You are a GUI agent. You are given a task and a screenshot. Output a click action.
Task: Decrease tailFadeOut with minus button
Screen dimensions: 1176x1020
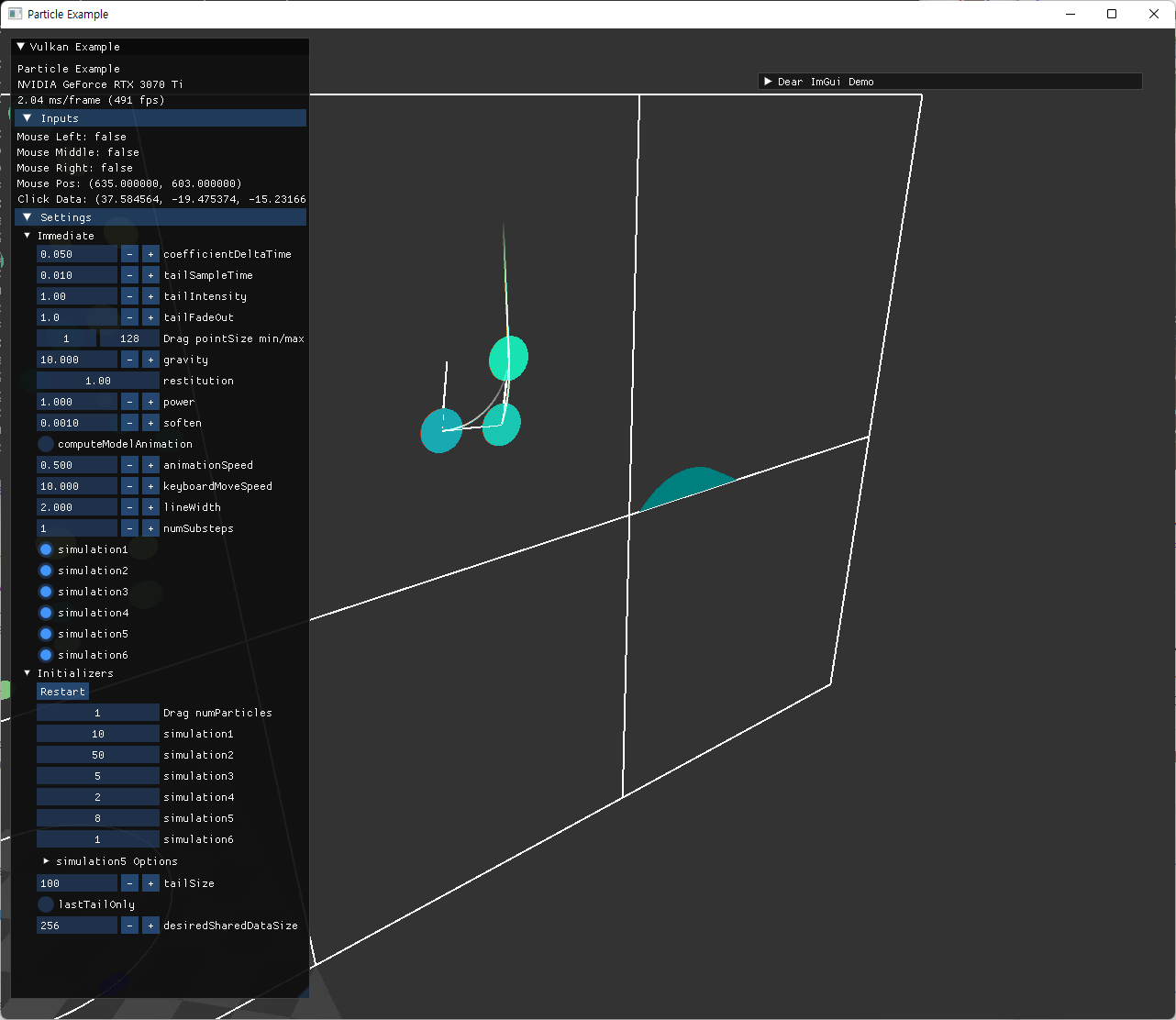[x=129, y=317]
